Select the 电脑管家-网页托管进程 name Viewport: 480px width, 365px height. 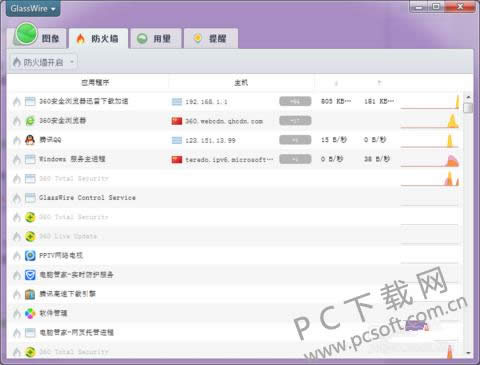[77, 332]
